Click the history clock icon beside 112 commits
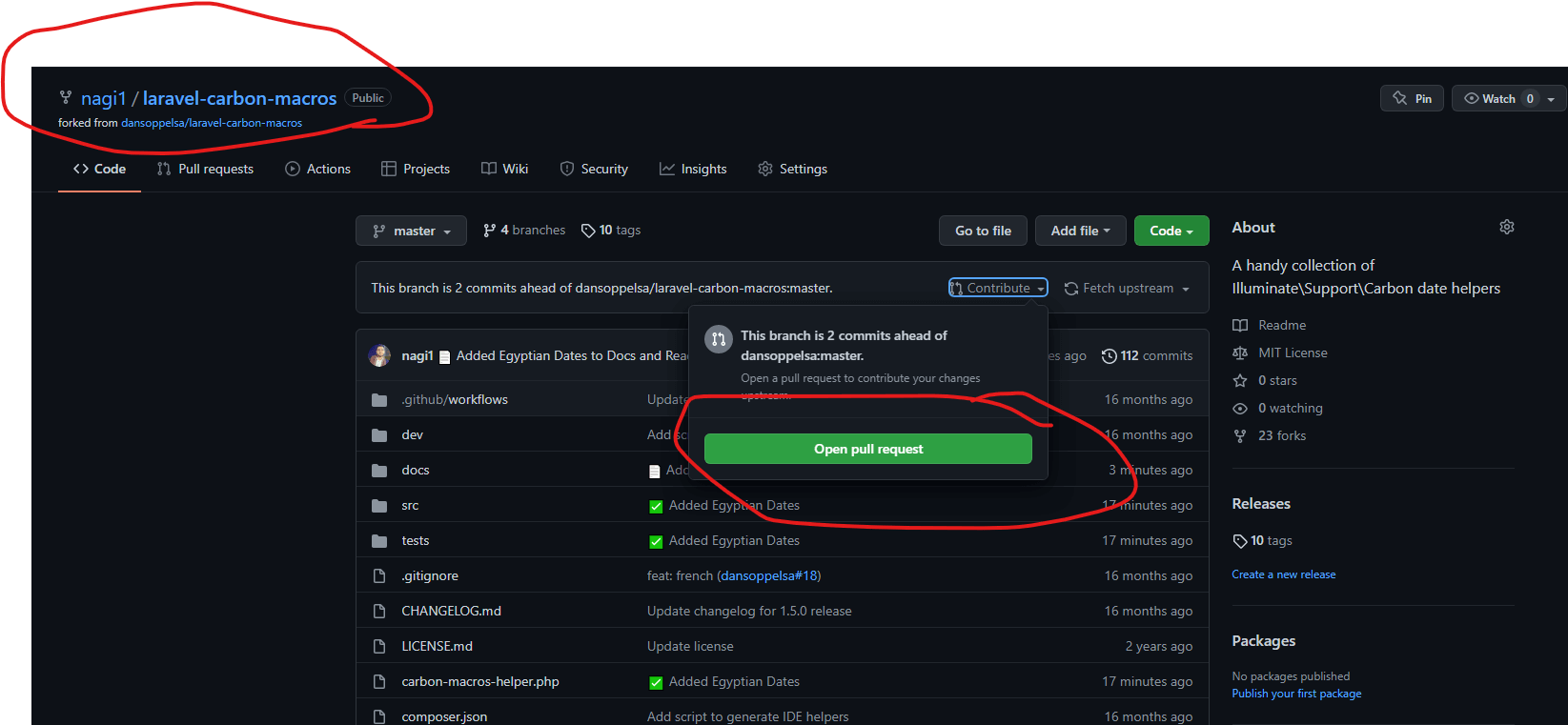 (1110, 355)
